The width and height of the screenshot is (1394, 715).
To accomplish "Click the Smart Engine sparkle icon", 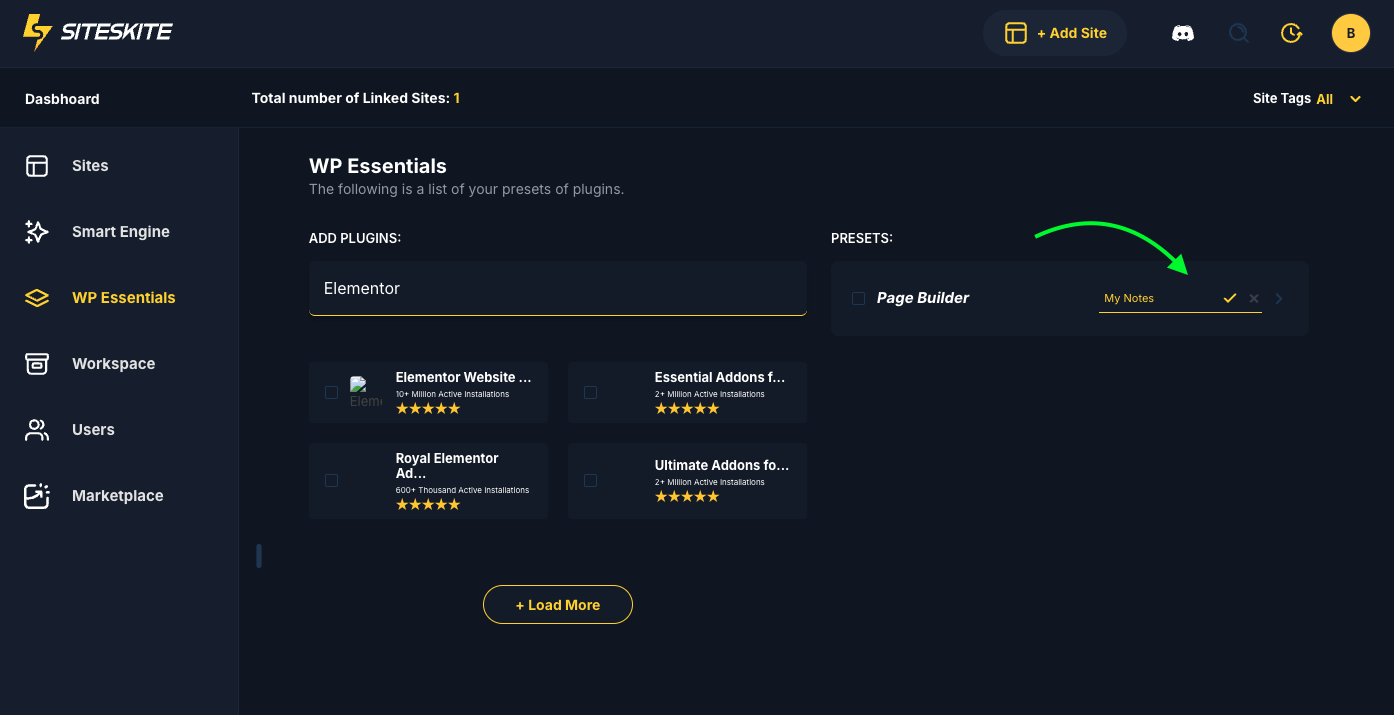I will [37, 232].
